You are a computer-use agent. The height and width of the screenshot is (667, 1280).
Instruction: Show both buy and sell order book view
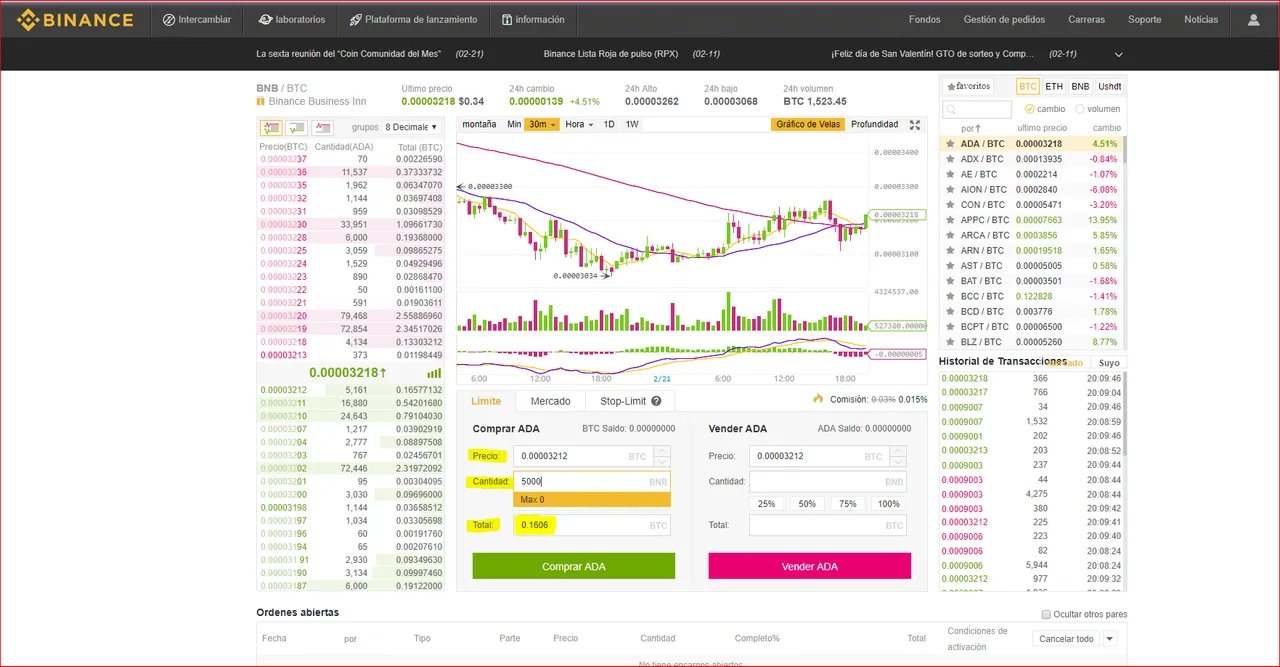tap(271, 127)
